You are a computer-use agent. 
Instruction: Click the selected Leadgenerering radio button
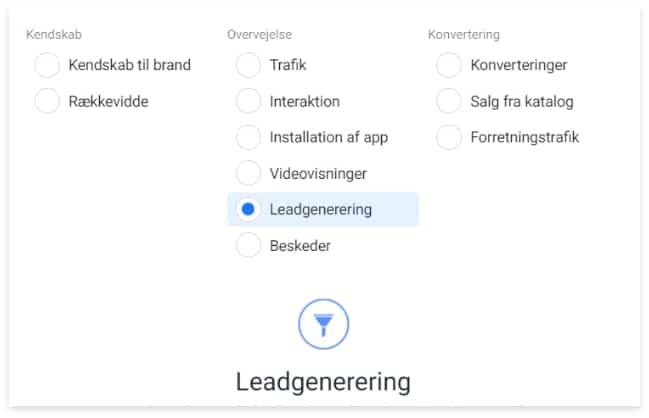click(248, 209)
